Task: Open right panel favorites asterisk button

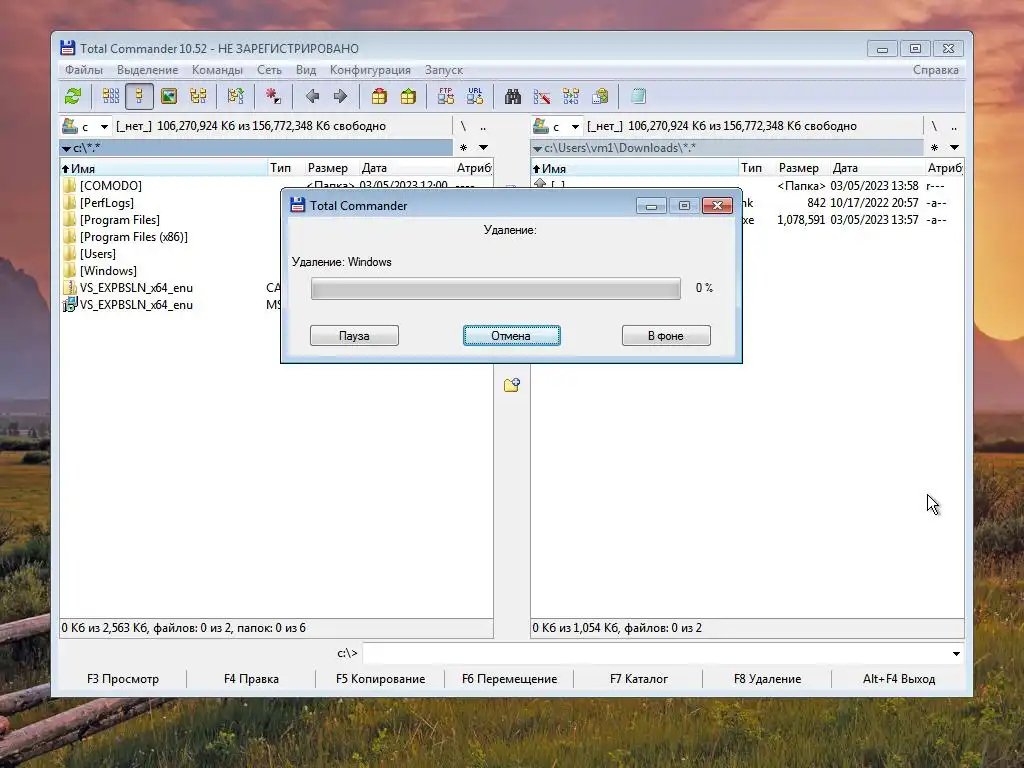Action: pos(935,148)
